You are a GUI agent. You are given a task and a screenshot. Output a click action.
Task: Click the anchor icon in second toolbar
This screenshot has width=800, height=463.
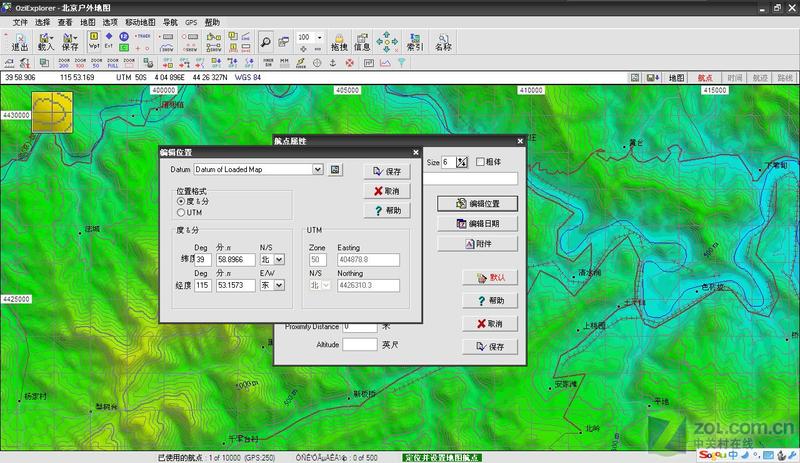(333, 63)
